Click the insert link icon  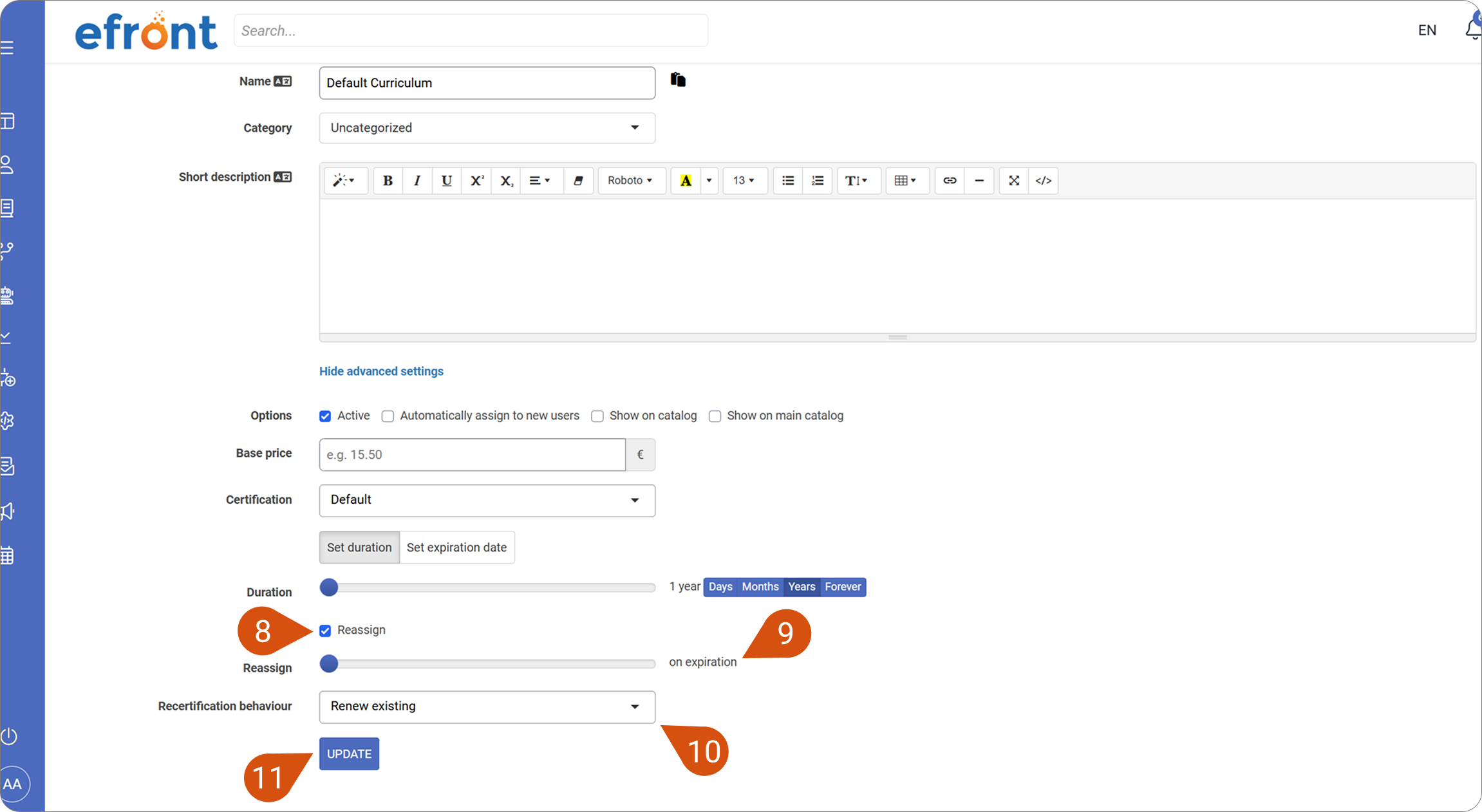click(x=950, y=181)
